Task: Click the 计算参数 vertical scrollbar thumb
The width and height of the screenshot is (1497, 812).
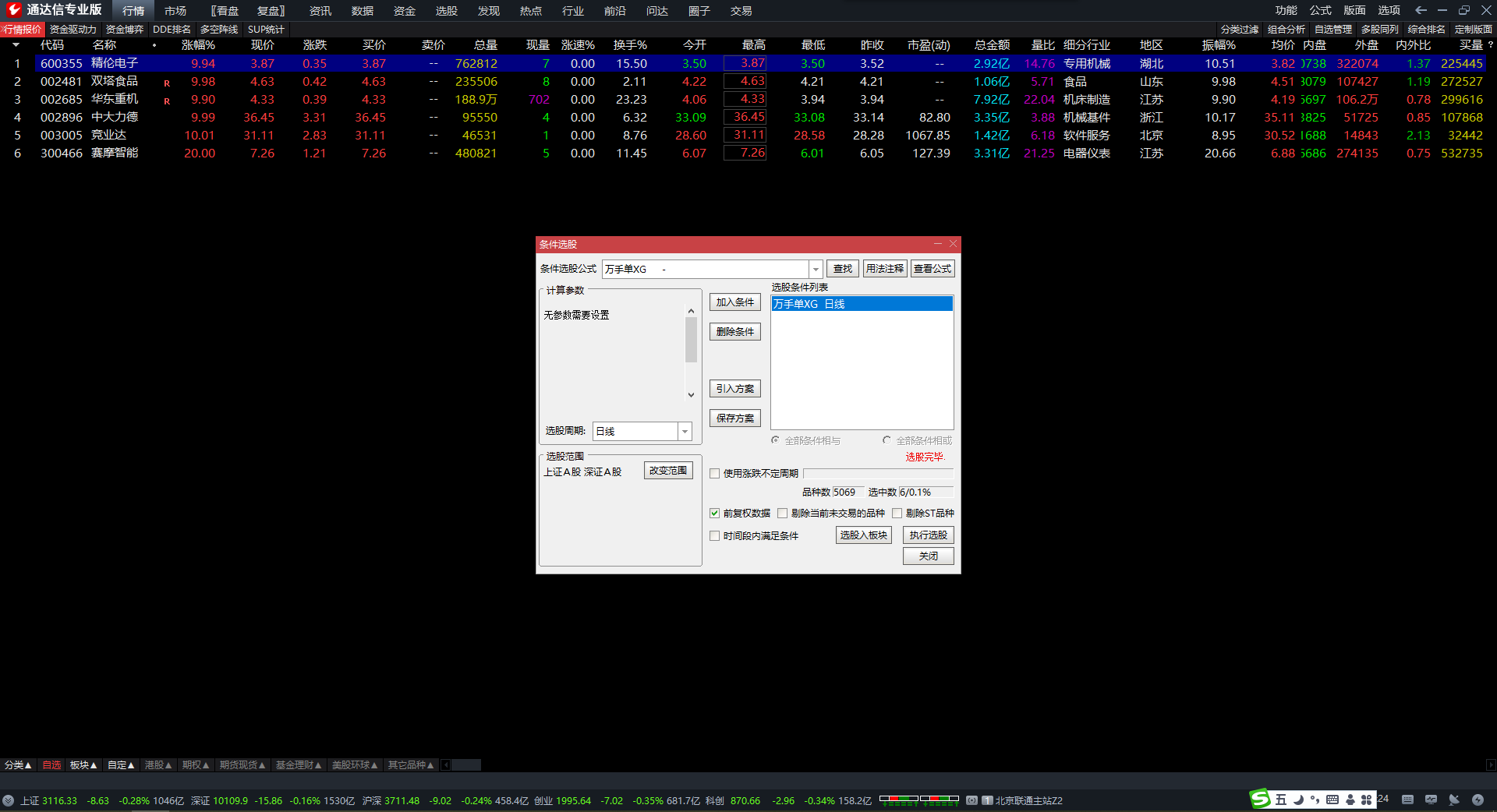Action: [x=691, y=340]
